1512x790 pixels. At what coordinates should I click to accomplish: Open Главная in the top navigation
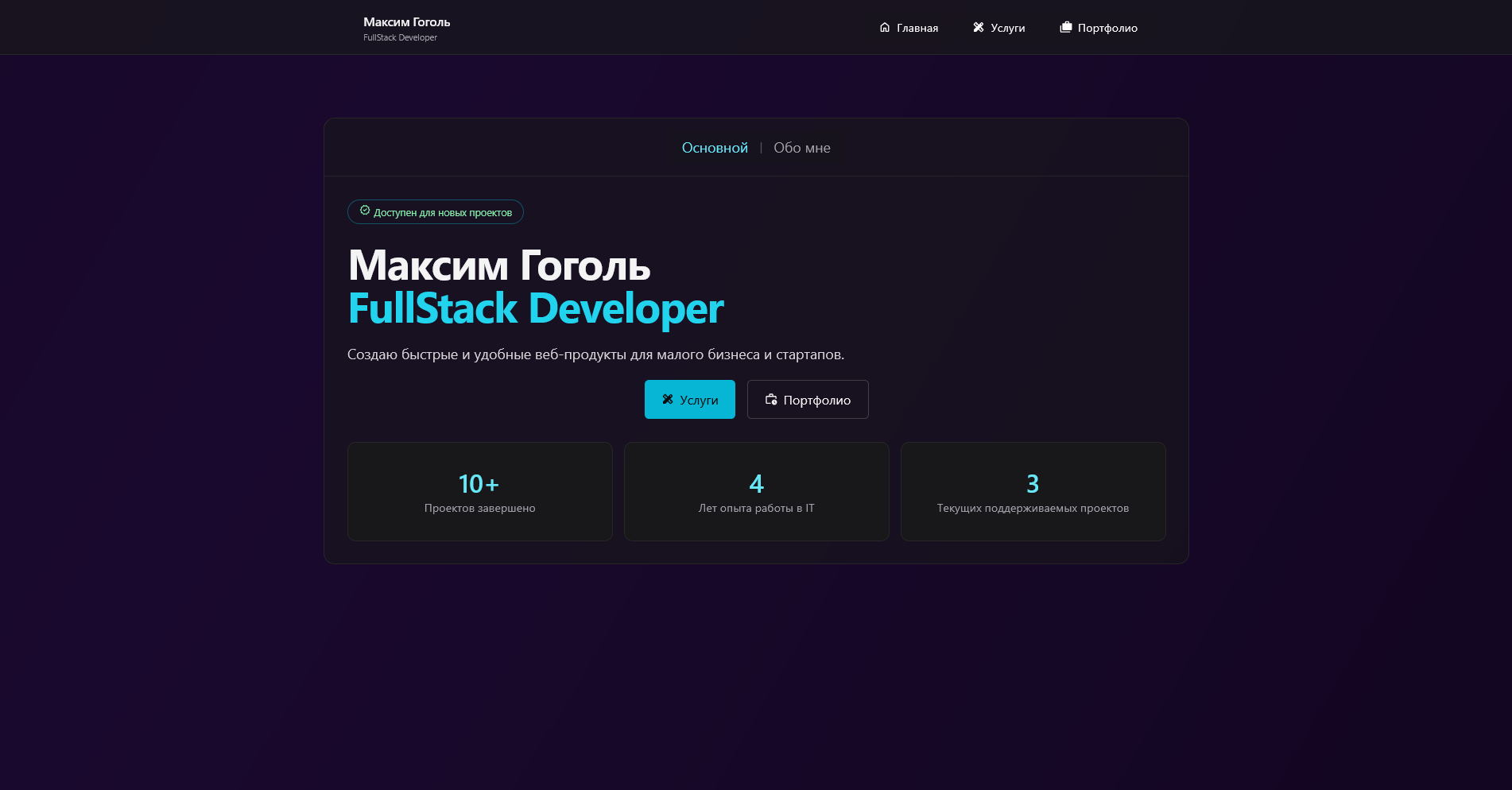[x=909, y=28]
